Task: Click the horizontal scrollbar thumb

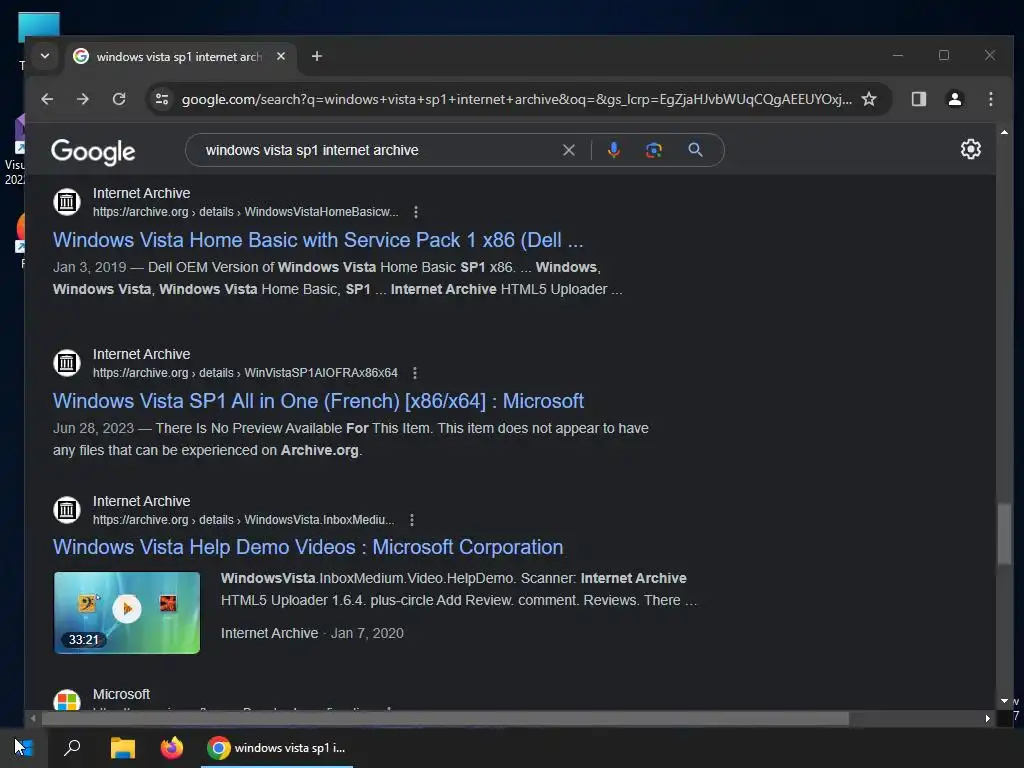Action: pyautogui.click(x=445, y=718)
